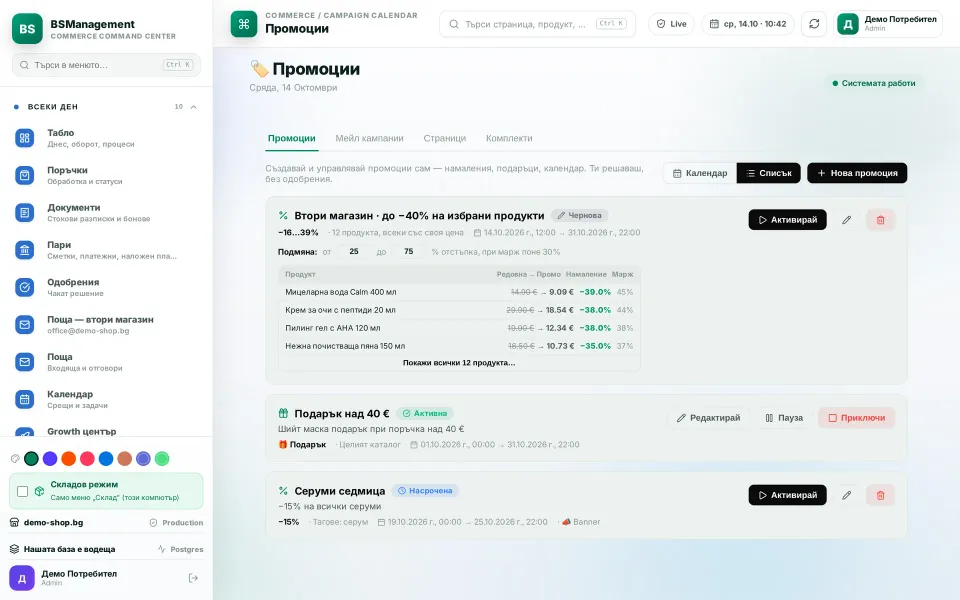Select the dark green theme color
Screen dimensions: 960x600
coord(31,459)
